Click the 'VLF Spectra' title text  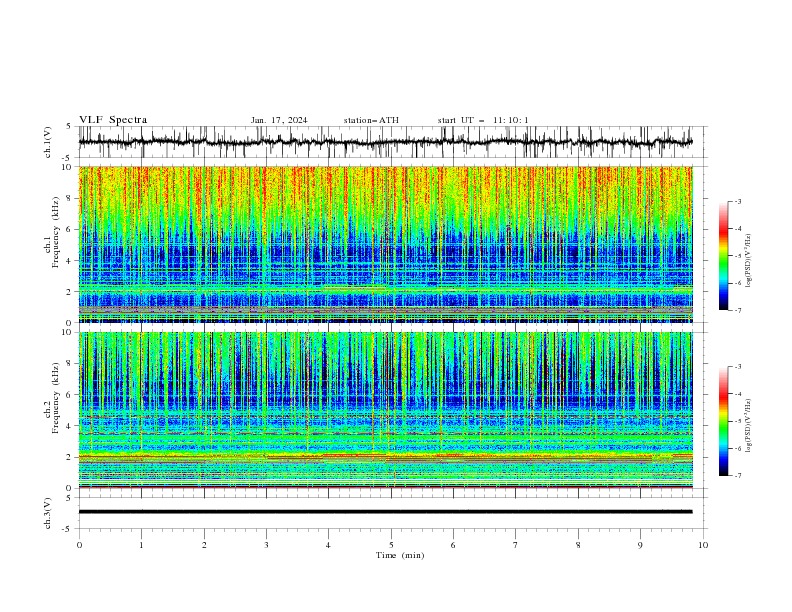pos(113,120)
